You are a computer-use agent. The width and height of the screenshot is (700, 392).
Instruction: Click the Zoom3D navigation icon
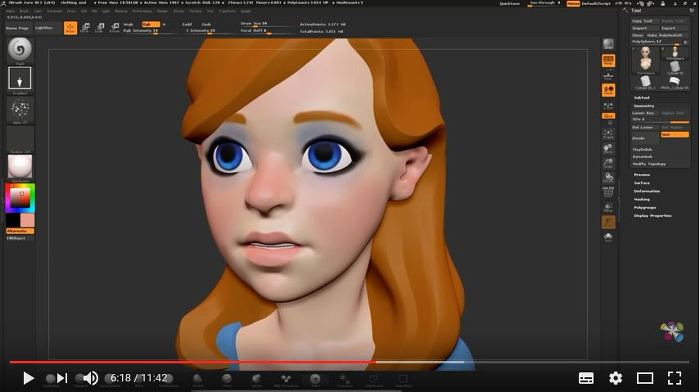point(608,163)
